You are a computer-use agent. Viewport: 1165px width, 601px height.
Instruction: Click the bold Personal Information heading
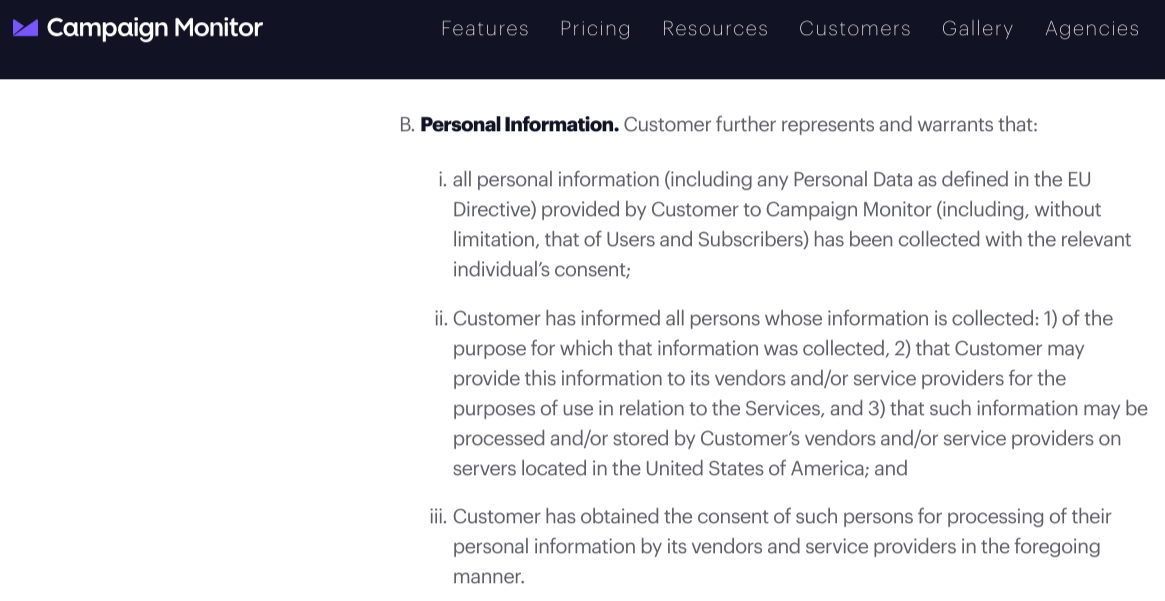tap(519, 124)
